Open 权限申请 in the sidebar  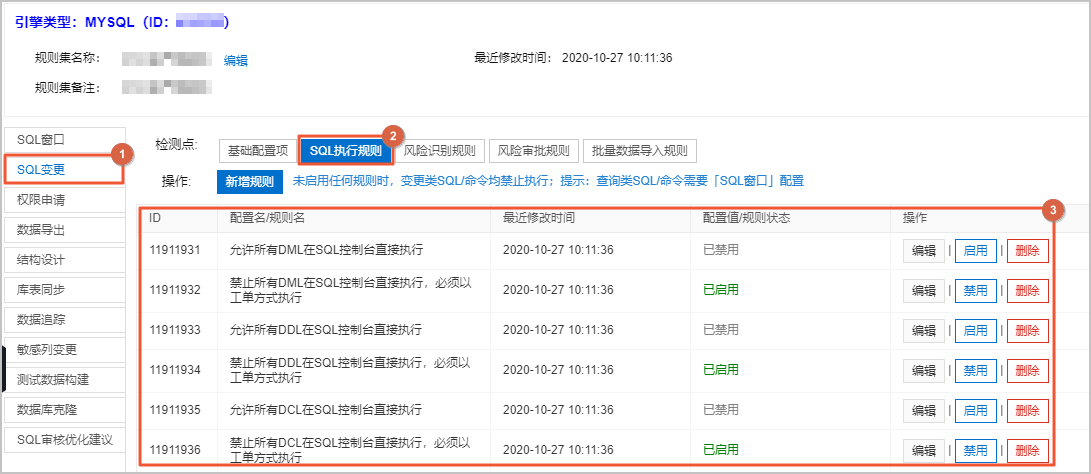(65, 200)
